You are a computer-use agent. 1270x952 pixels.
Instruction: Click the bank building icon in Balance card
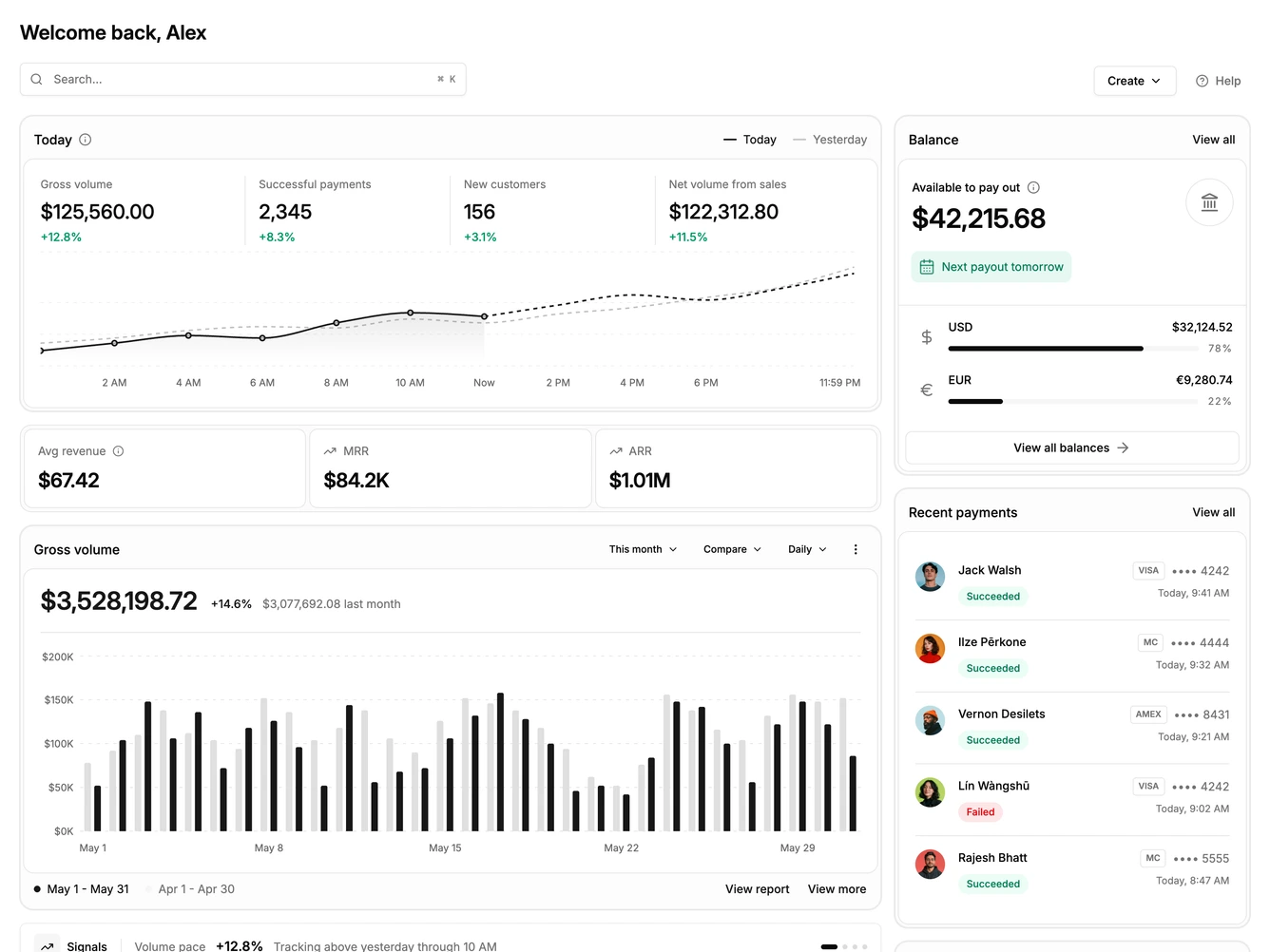tap(1209, 202)
